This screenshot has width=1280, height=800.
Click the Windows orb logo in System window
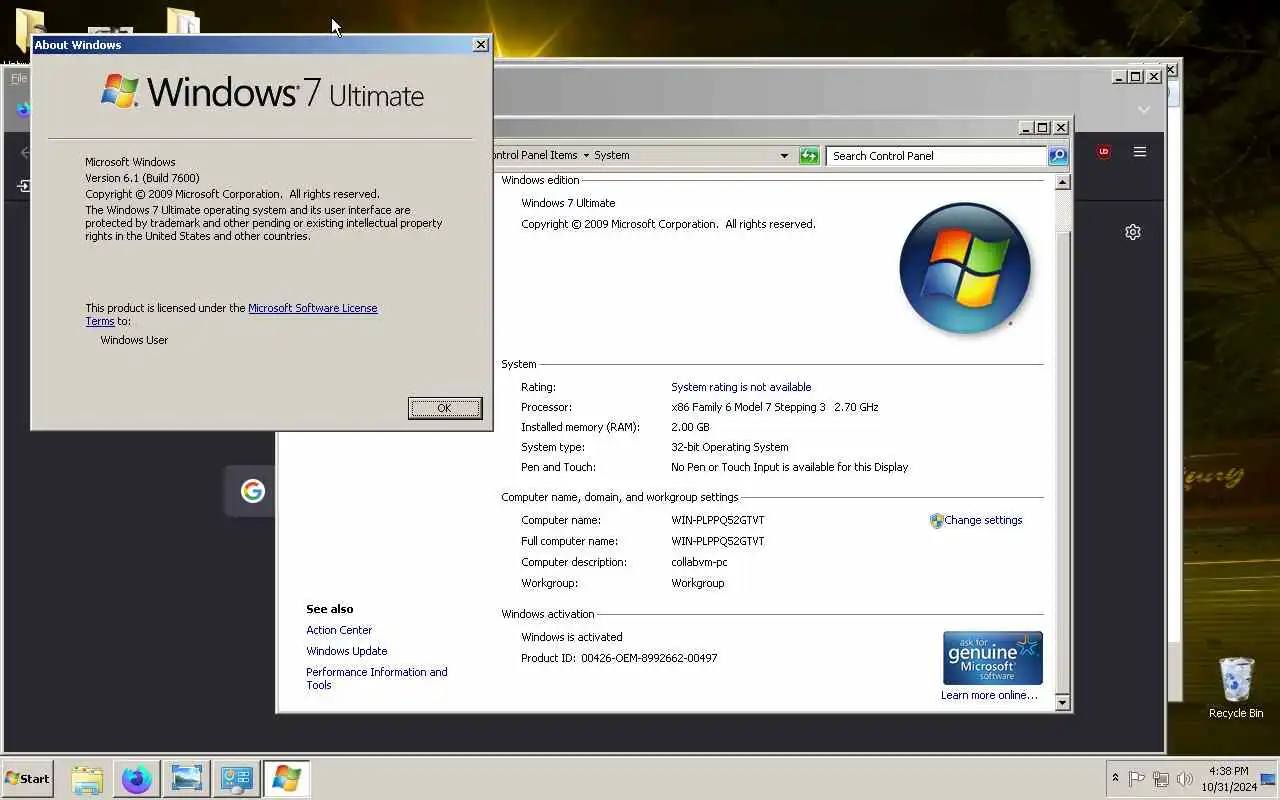pos(965,268)
